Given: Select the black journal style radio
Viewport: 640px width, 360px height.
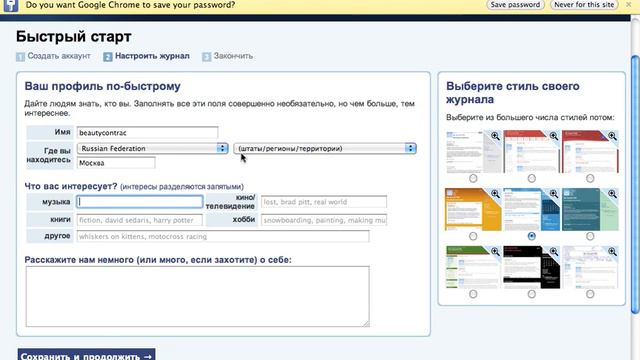Looking at the screenshot, I should tap(531, 294).
